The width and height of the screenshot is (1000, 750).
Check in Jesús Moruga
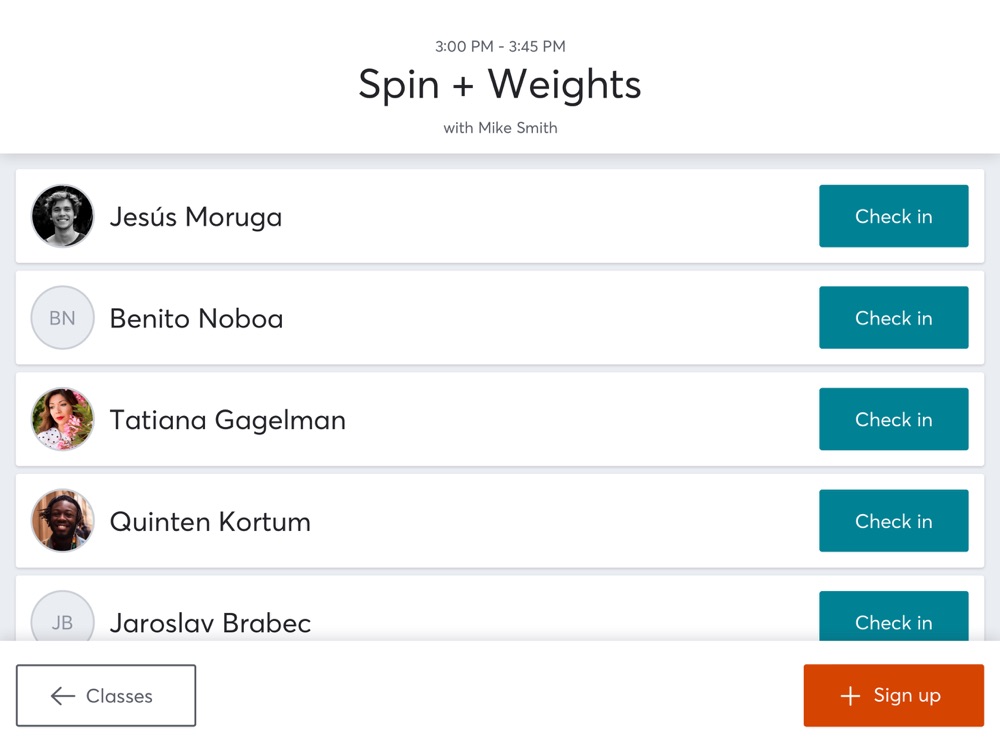893,216
